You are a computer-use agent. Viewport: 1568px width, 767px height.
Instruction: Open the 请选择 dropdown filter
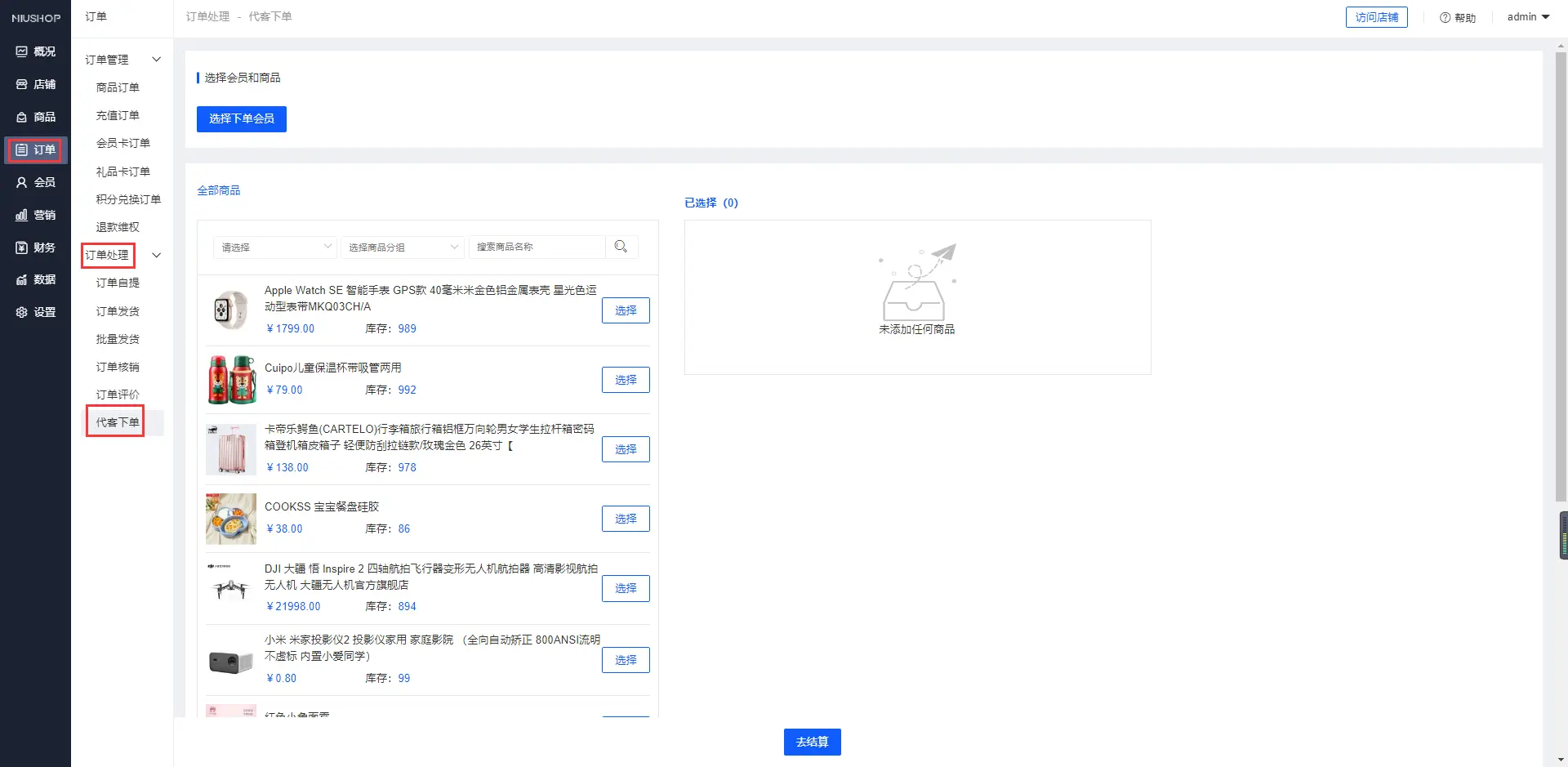point(275,247)
